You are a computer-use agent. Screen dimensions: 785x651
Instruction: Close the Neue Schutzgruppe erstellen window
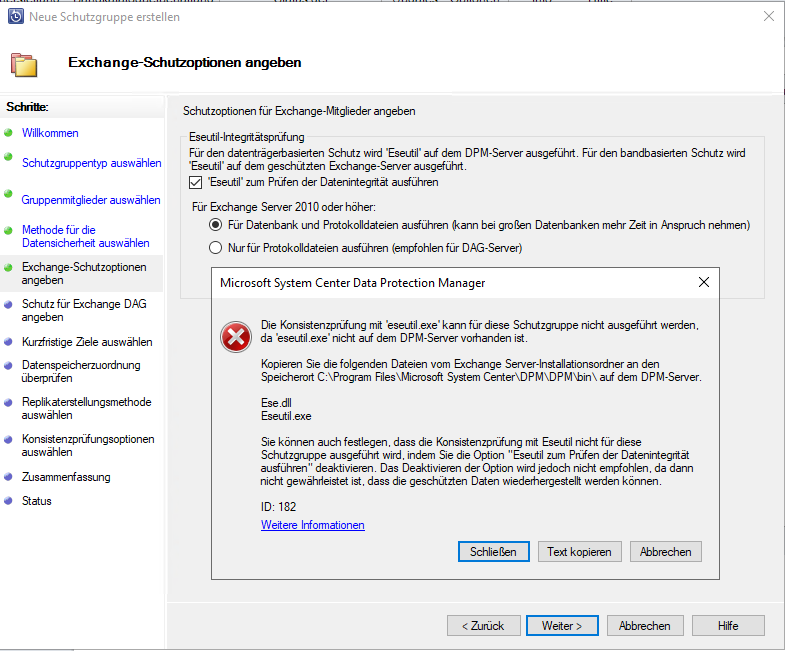[769, 17]
